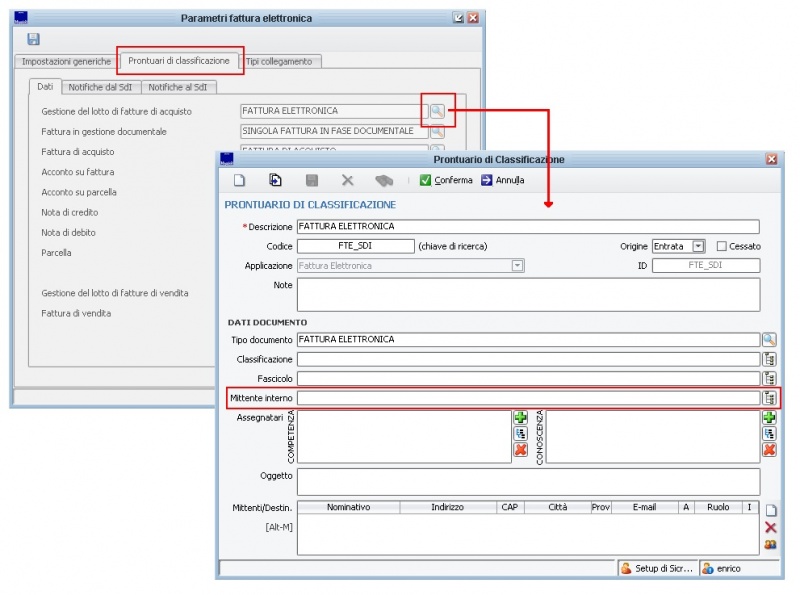This screenshot has height=595, width=800.
Task: Pick Competenza assignee from tree icon
Action: click(x=520, y=434)
